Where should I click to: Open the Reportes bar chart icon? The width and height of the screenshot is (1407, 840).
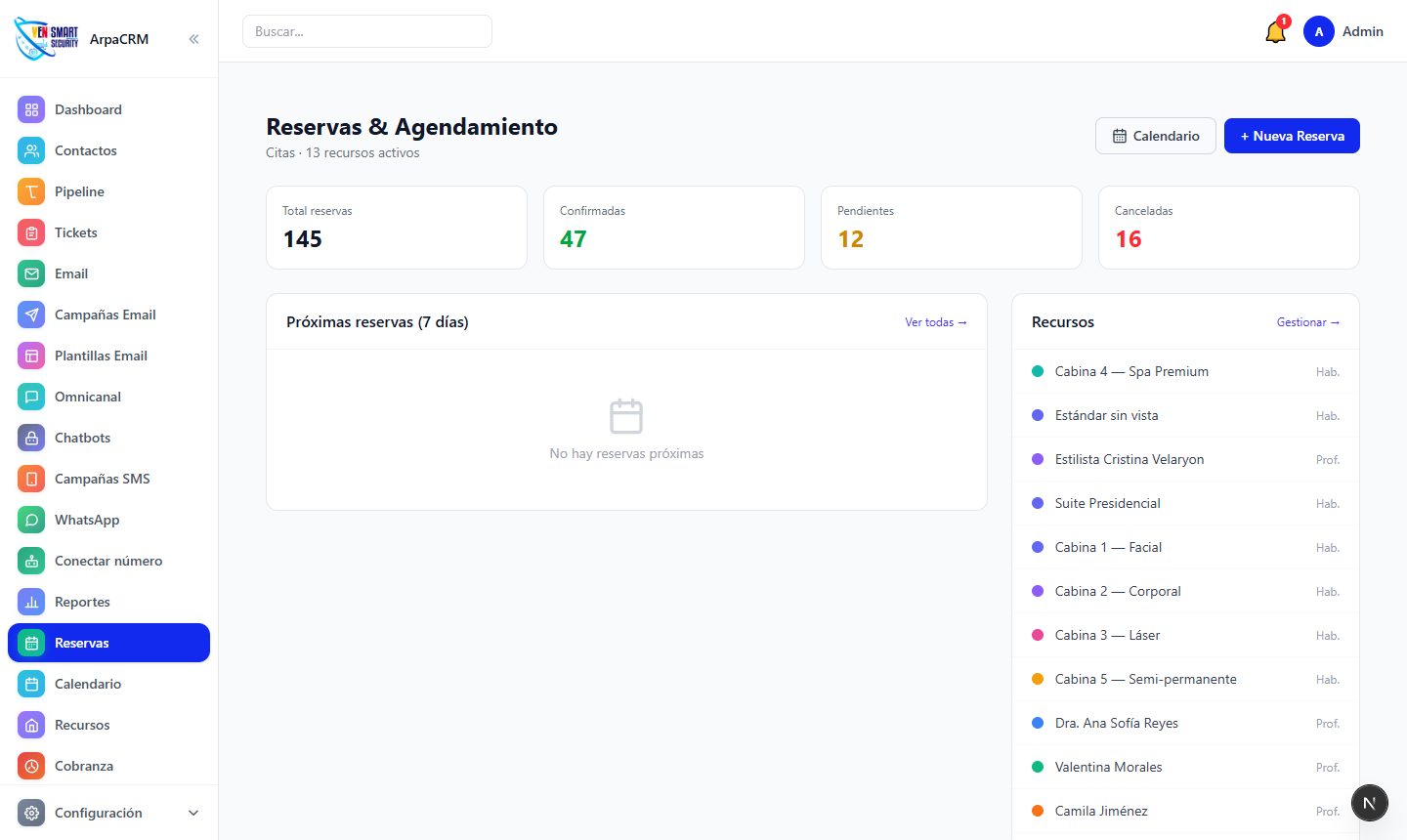pos(31,602)
